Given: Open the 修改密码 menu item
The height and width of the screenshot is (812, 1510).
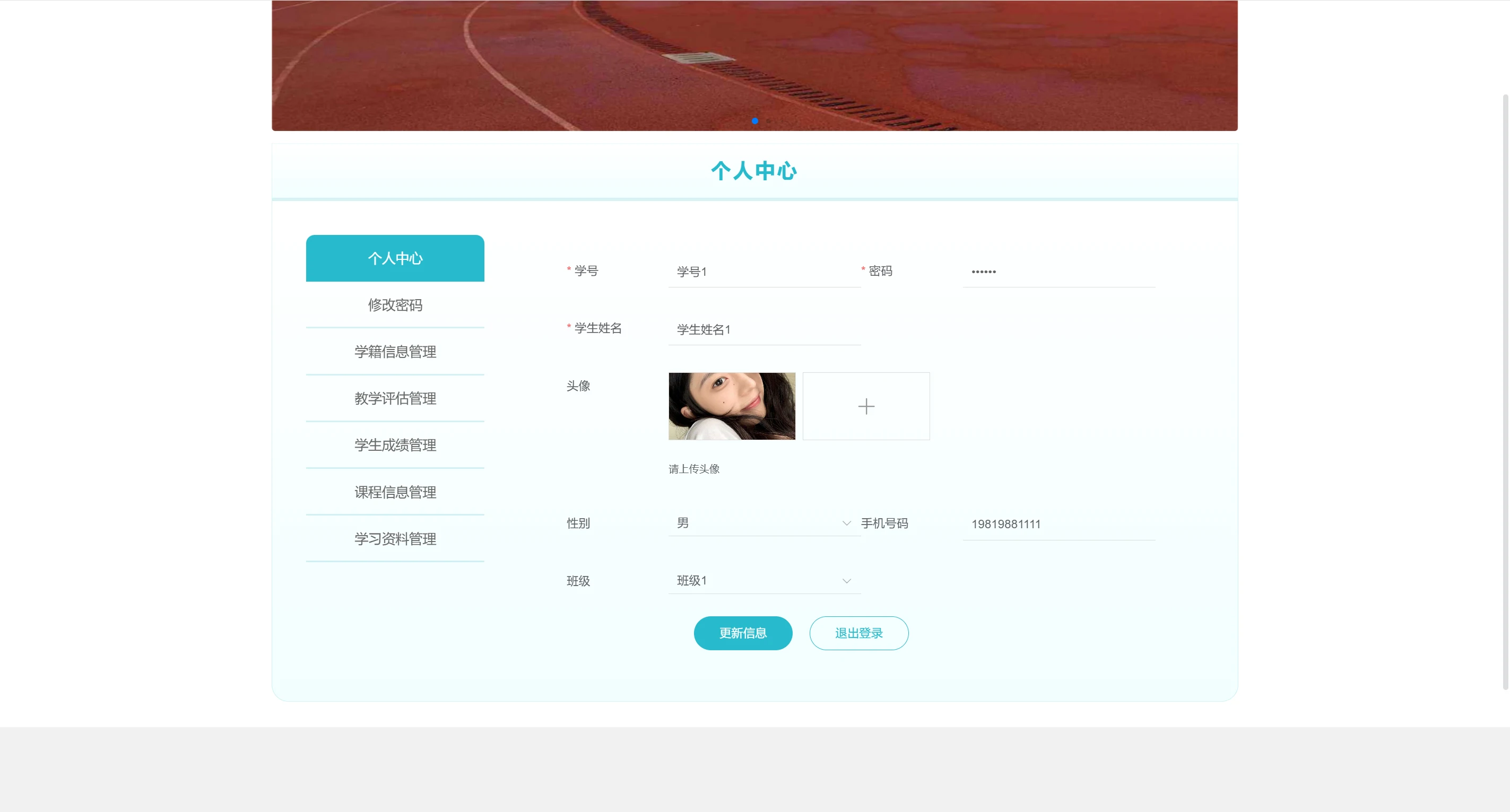Looking at the screenshot, I should click(x=395, y=304).
